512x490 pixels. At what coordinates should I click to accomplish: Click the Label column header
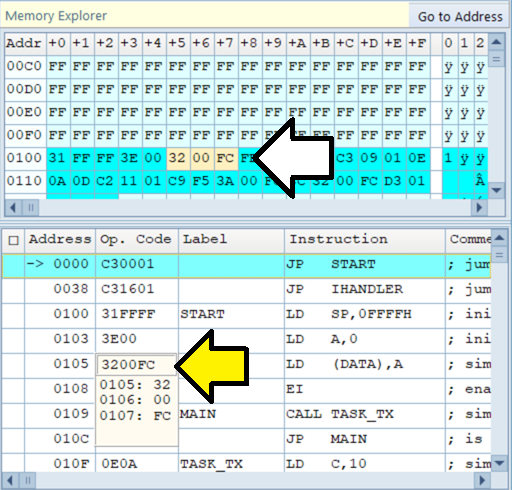(x=231, y=239)
